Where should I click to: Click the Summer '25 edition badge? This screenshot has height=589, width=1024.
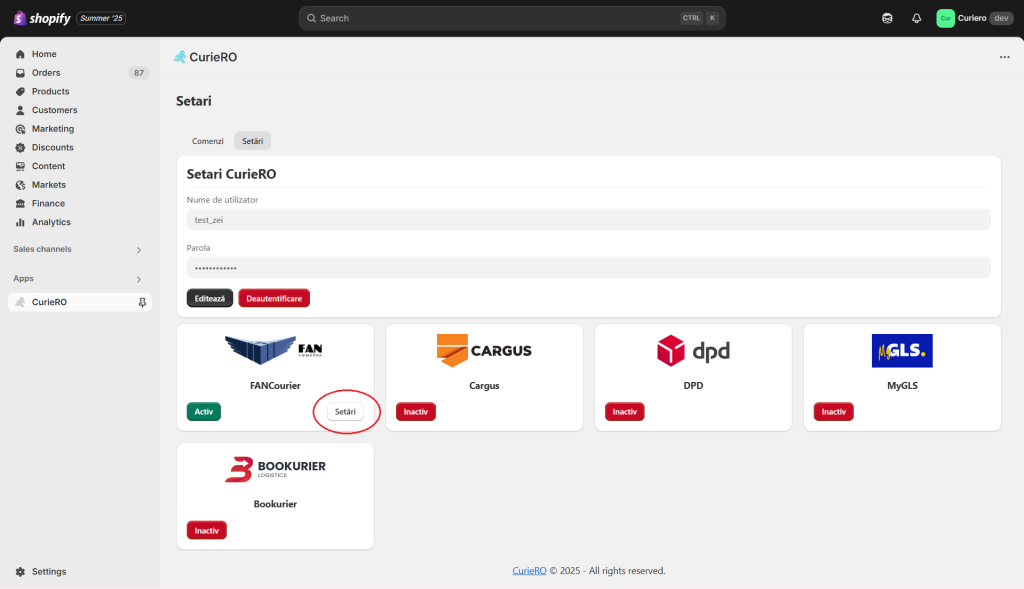pyautogui.click(x=101, y=18)
